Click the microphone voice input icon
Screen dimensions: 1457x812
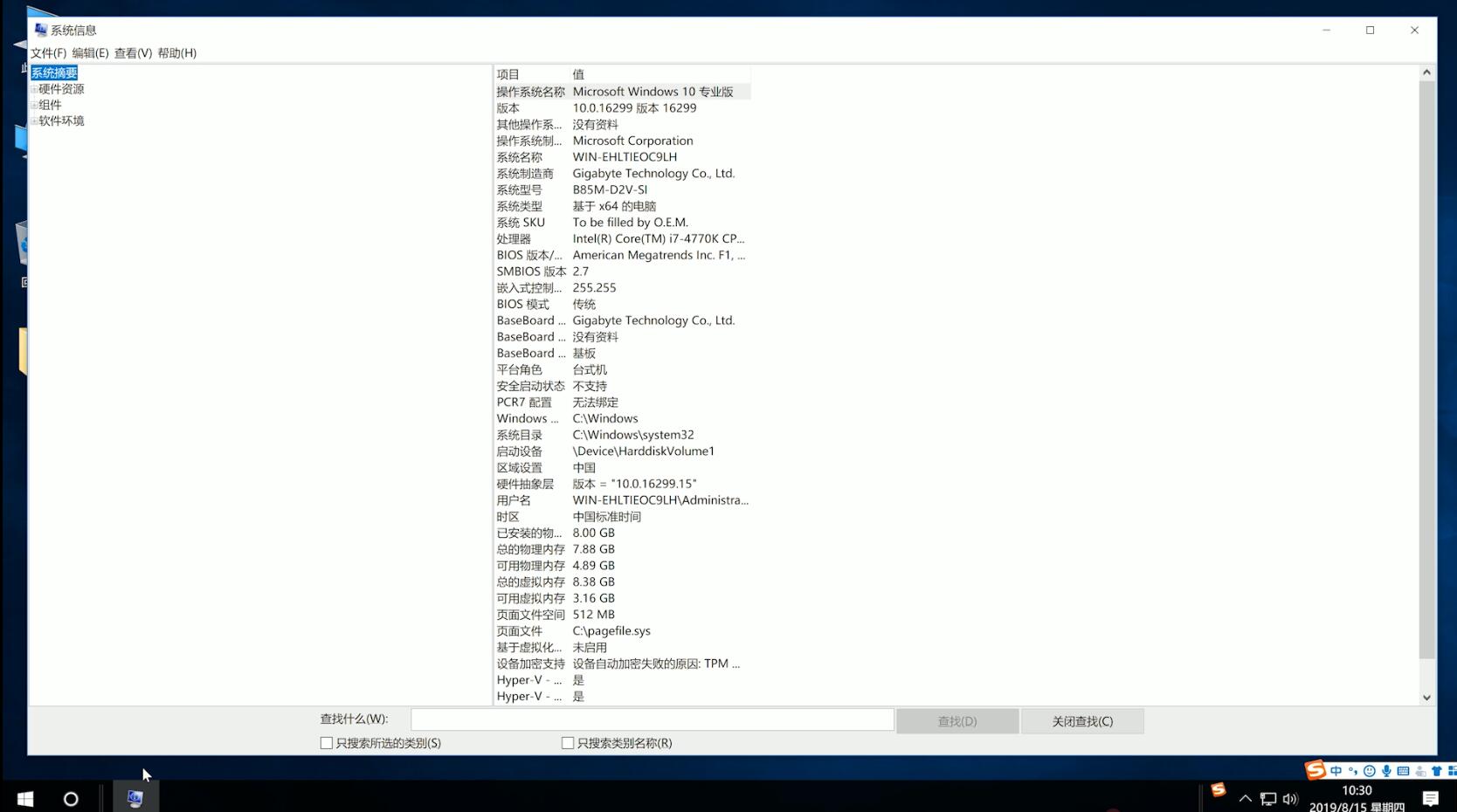(x=1386, y=771)
